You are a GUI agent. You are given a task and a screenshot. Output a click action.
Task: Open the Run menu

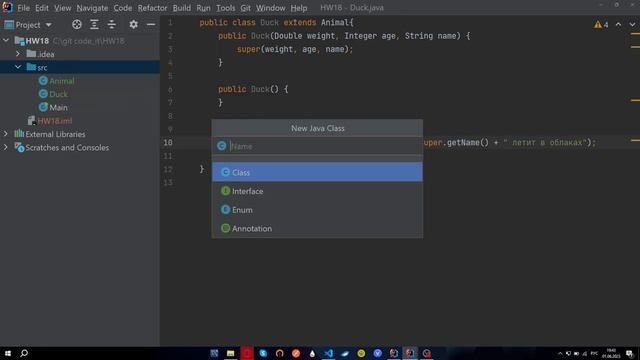203,8
